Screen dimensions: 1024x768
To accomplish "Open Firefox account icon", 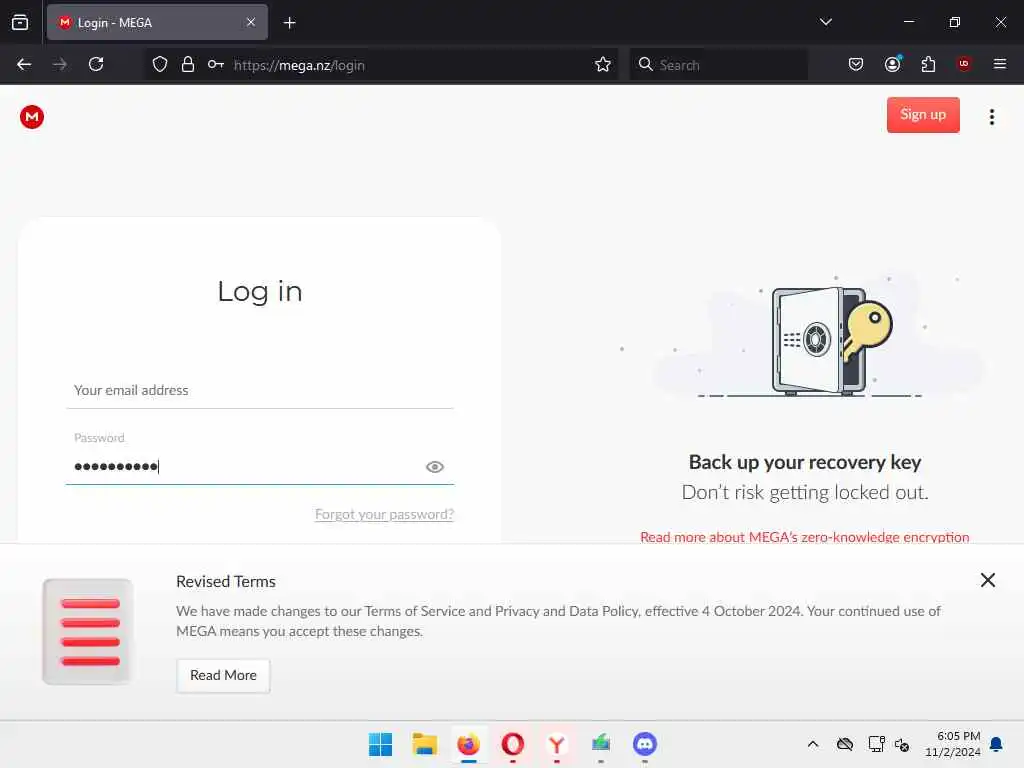I will [892, 64].
